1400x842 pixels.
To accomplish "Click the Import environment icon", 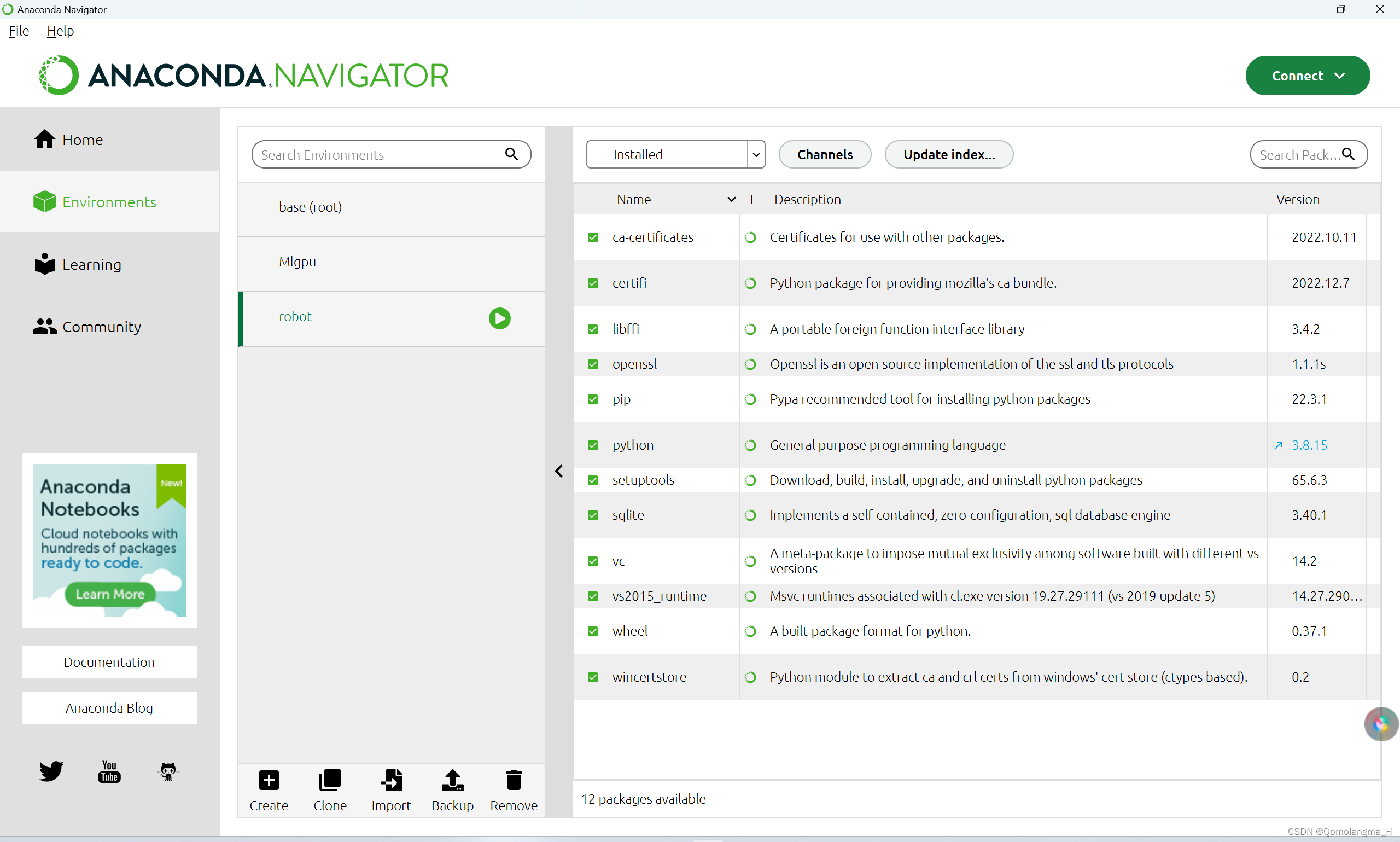I will click(x=391, y=780).
